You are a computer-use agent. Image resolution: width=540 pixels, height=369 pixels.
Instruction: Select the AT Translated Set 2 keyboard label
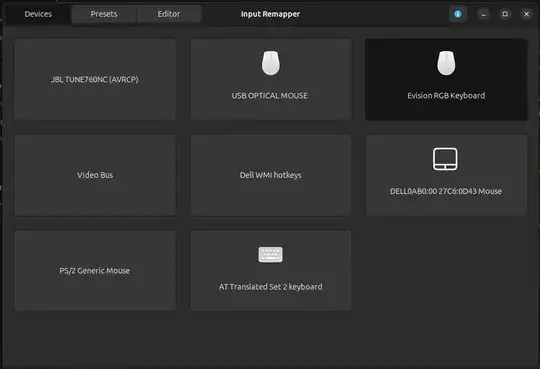pyautogui.click(x=270, y=287)
